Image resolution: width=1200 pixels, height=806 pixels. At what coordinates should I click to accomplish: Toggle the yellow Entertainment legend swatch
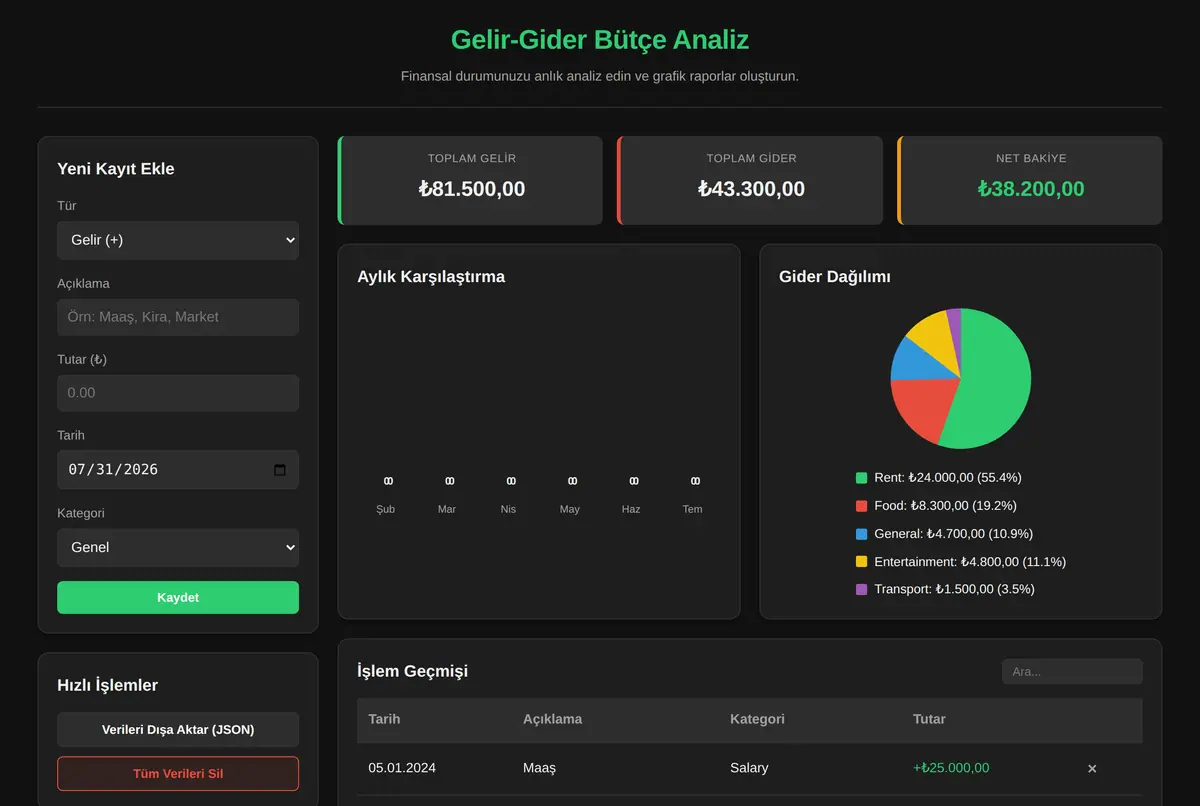(x=862, y=562)
